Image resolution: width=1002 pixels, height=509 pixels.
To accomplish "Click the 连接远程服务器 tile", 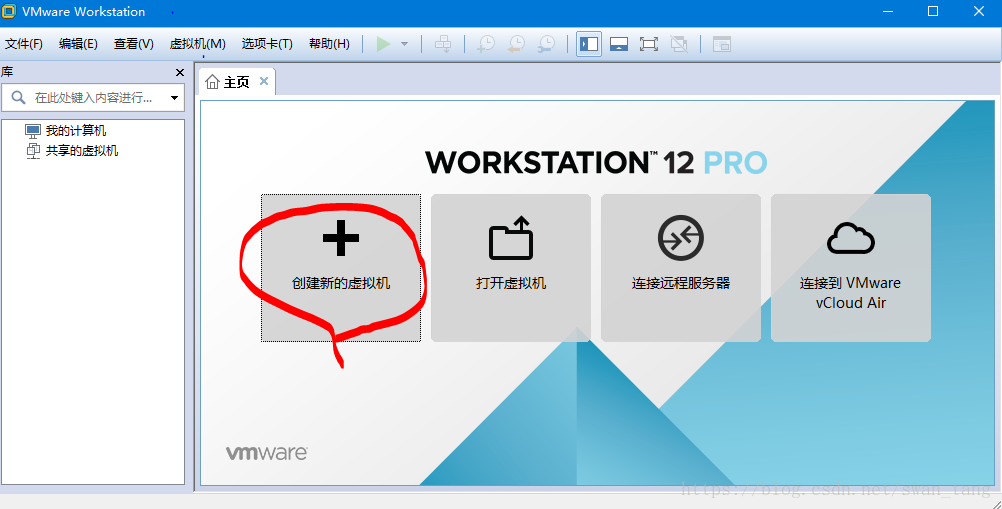I will coord(681,268).
